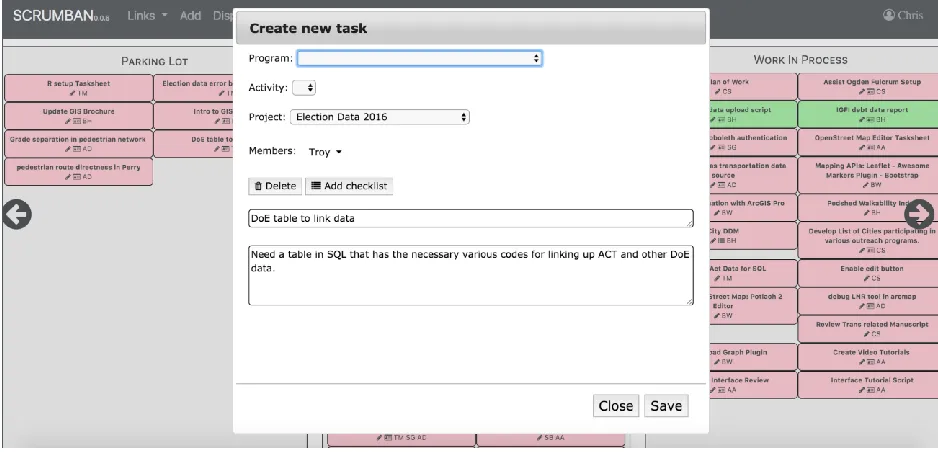Edit pencil on 'OpenStreet Map Editor Tasksheet' card

tap(861, 147)
